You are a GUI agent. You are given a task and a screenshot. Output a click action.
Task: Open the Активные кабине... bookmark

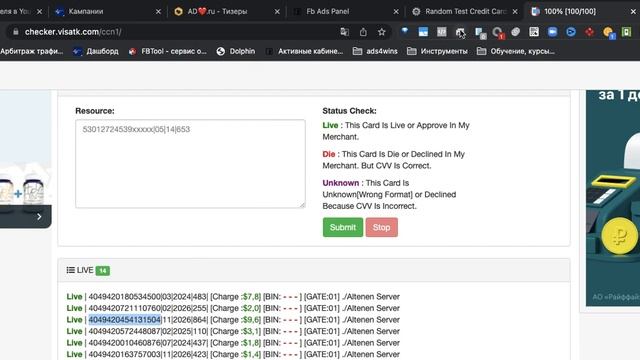coord(304,51)
